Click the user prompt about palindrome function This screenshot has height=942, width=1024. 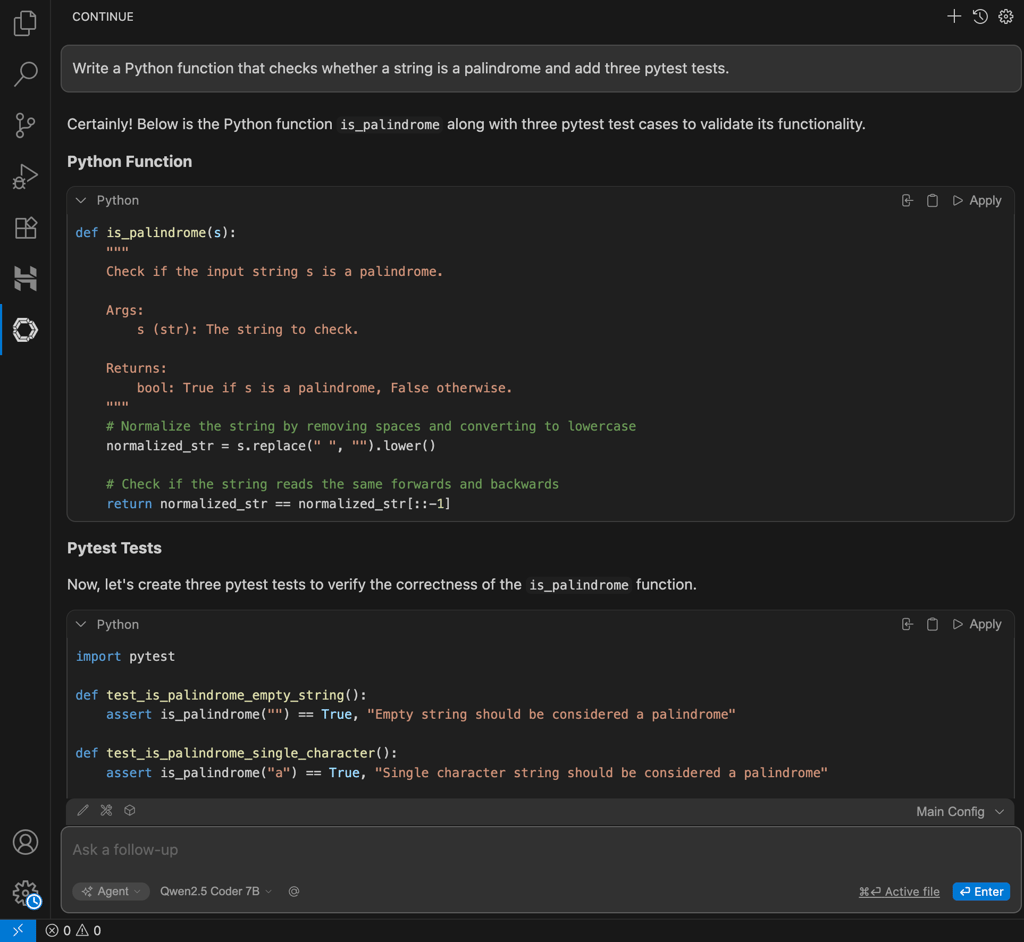point(541,69)
